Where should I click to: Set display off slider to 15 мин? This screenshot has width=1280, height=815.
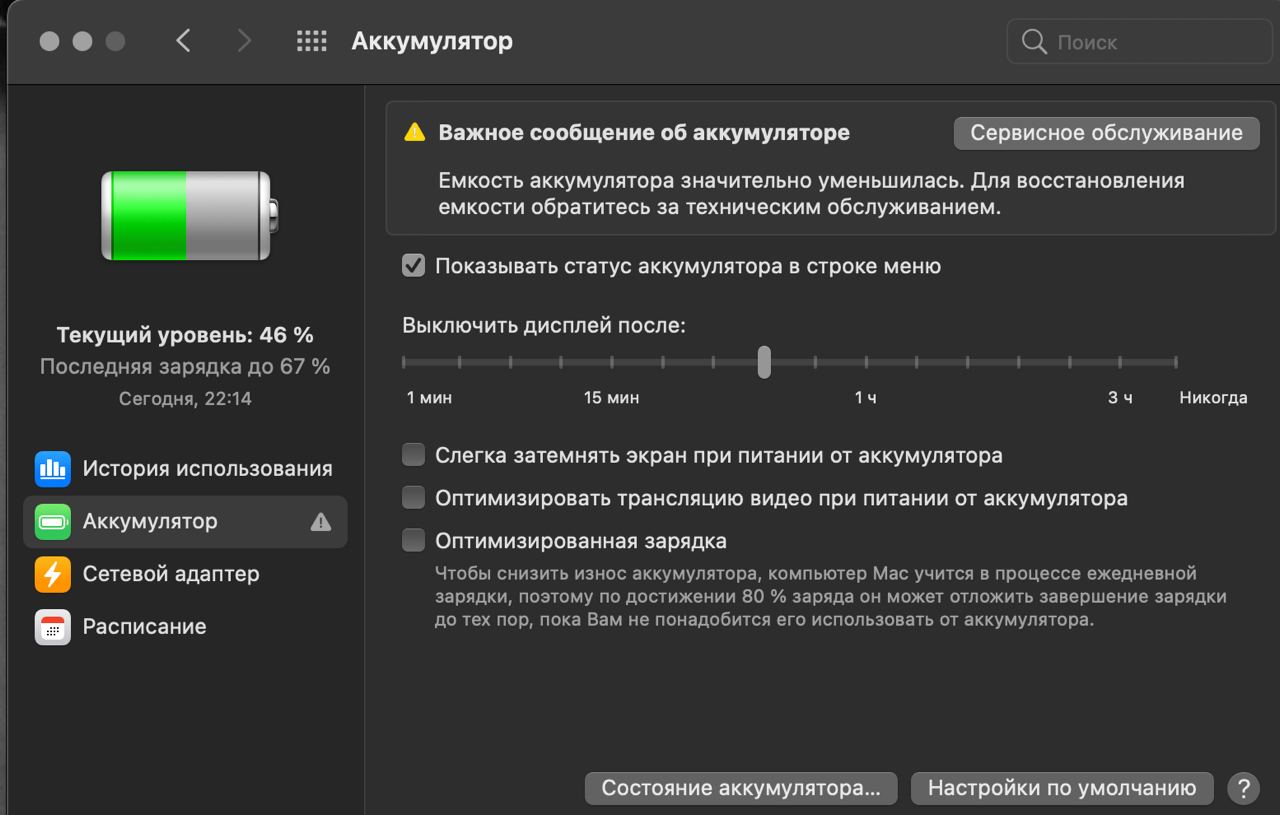coord(612,362)
